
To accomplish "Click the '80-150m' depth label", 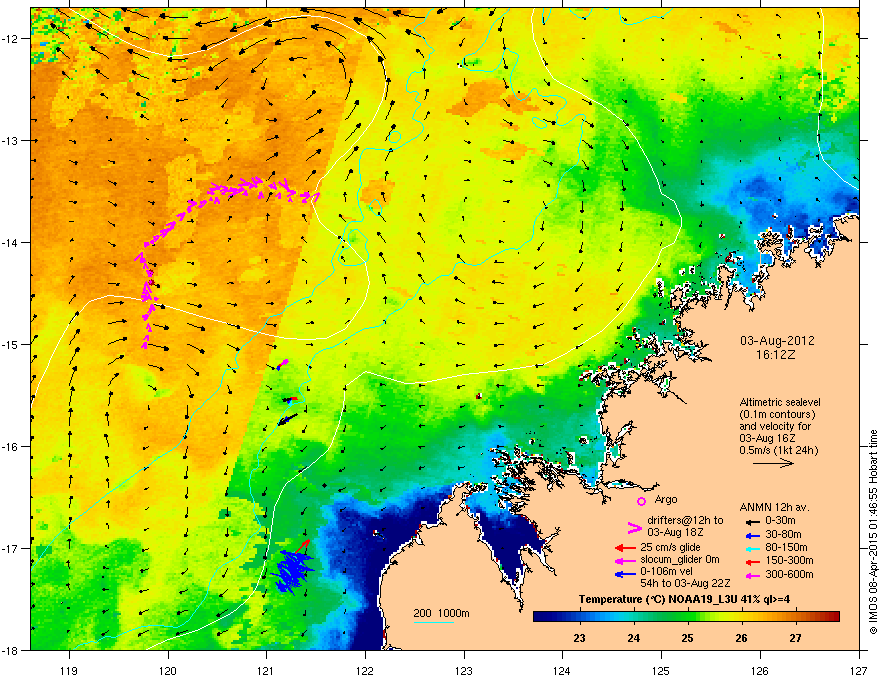I will click(786, 548).
